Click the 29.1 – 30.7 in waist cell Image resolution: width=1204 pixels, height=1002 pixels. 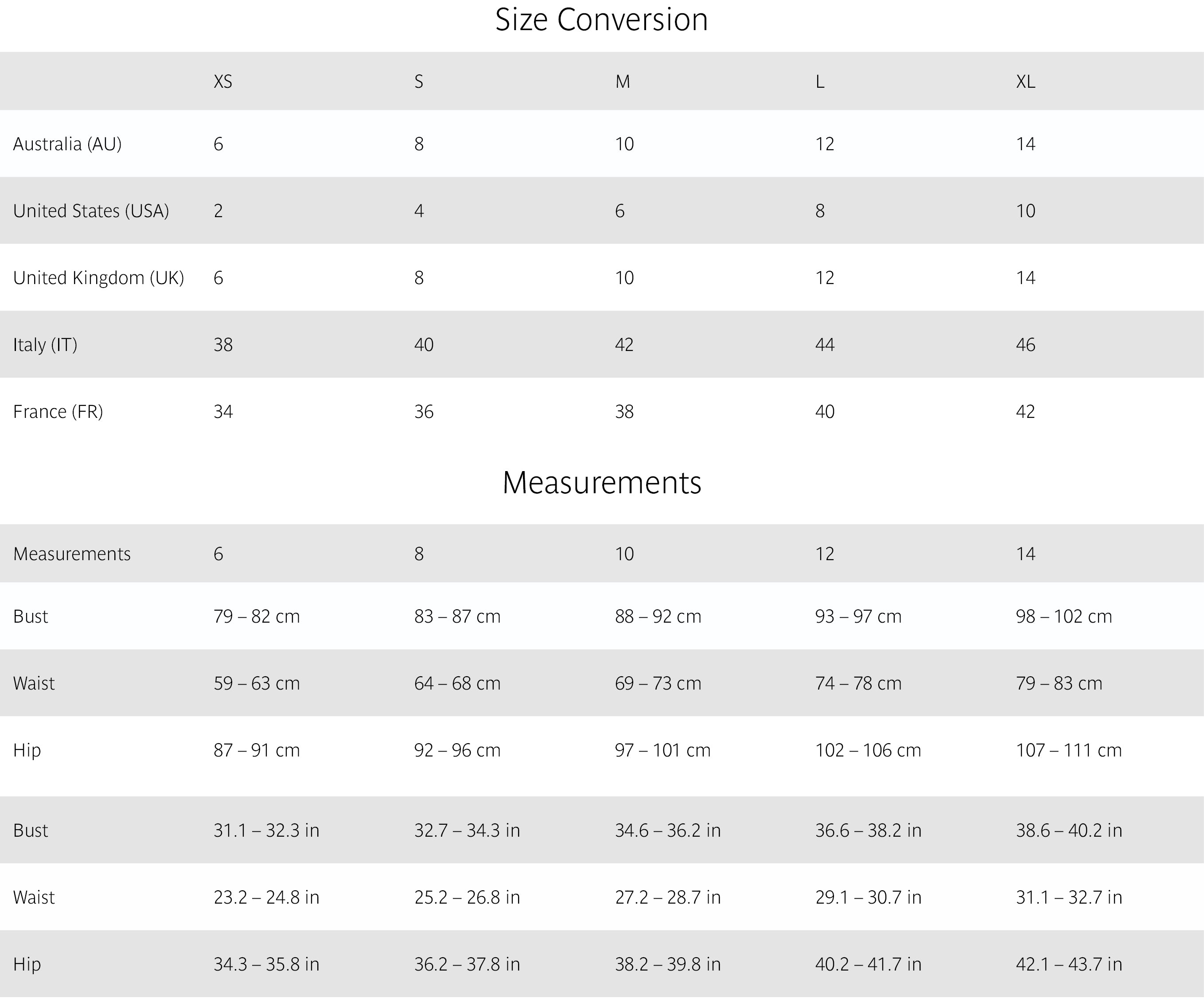point(868,897)
